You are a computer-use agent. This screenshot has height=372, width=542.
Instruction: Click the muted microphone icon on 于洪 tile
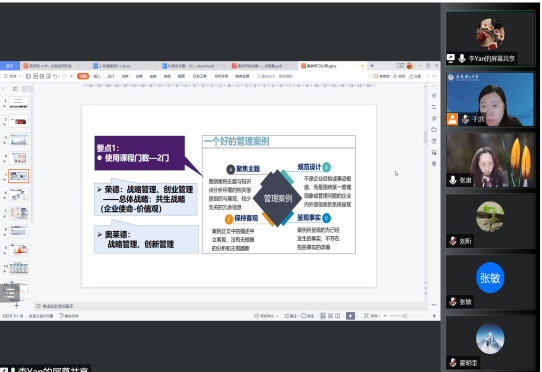[466, 119]
